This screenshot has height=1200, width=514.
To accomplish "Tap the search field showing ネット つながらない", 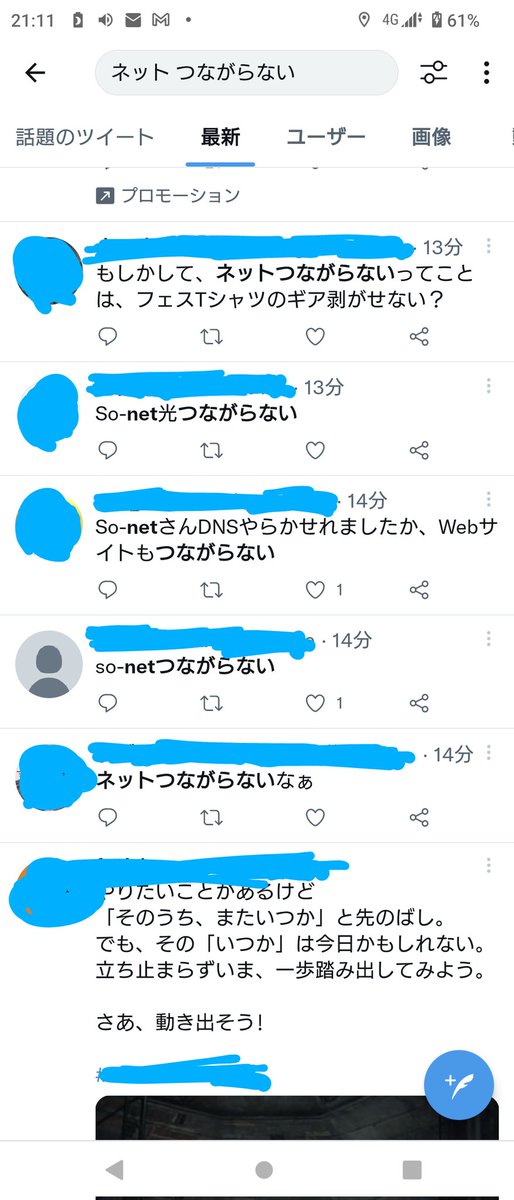I will click(246, 73).
